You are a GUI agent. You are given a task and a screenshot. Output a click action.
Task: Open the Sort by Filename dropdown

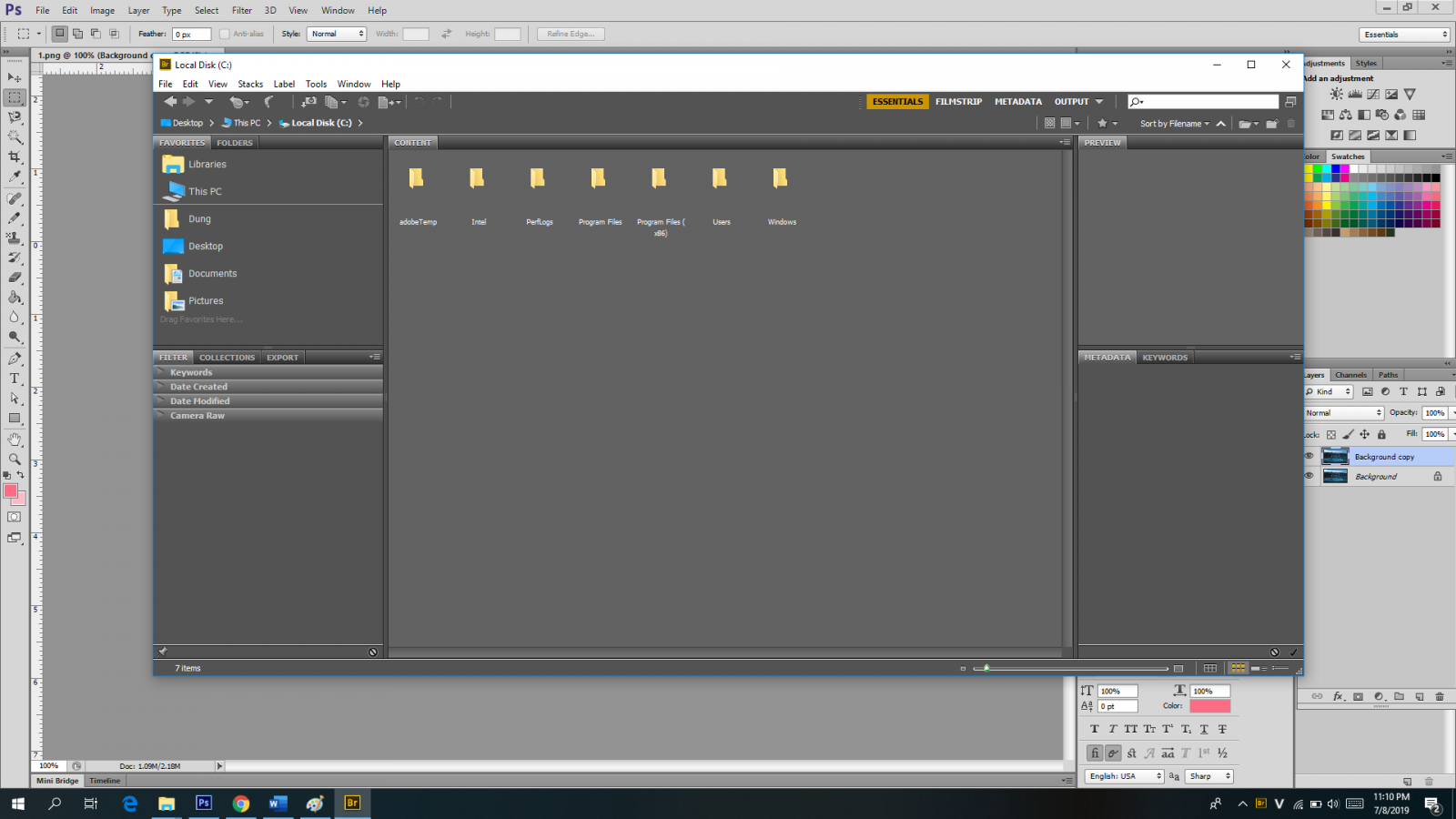[1174, 124]
